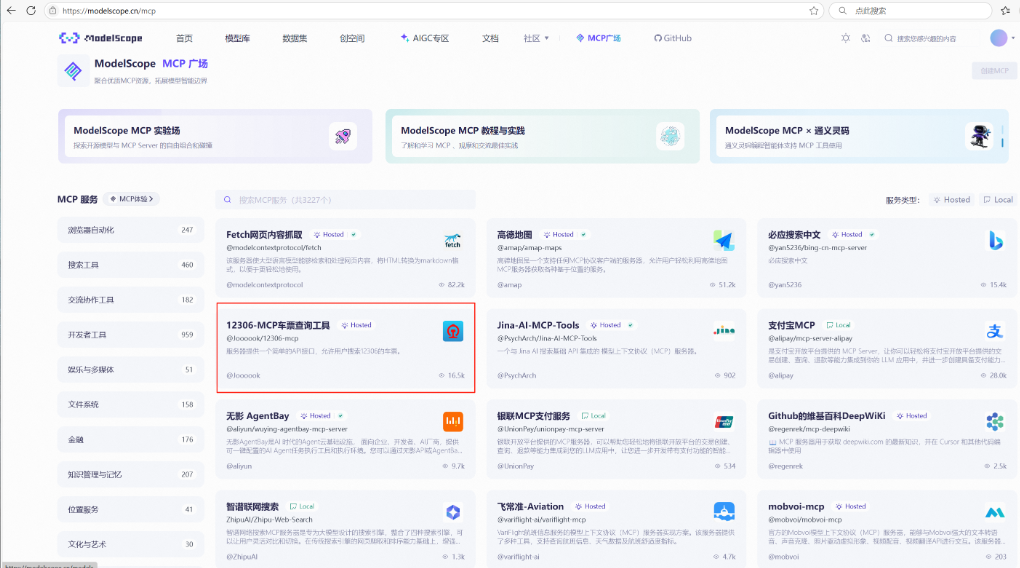Click the MCP 广场 diamond header icon
This screenshot has height=568, width=1020.
73,70
